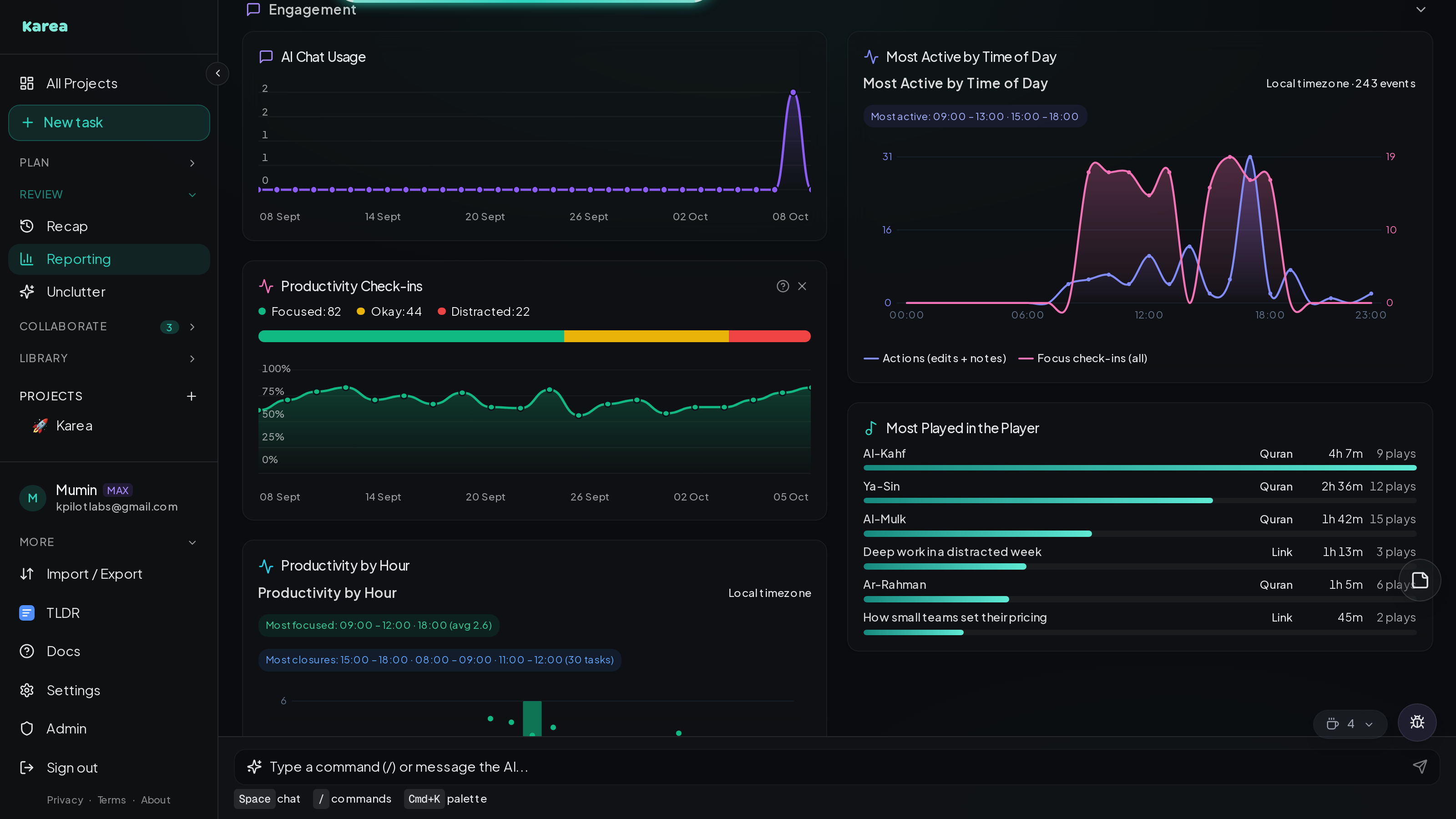Click the Most focused hours chip
Screen dimensions: 1456x819
(379, 625)
